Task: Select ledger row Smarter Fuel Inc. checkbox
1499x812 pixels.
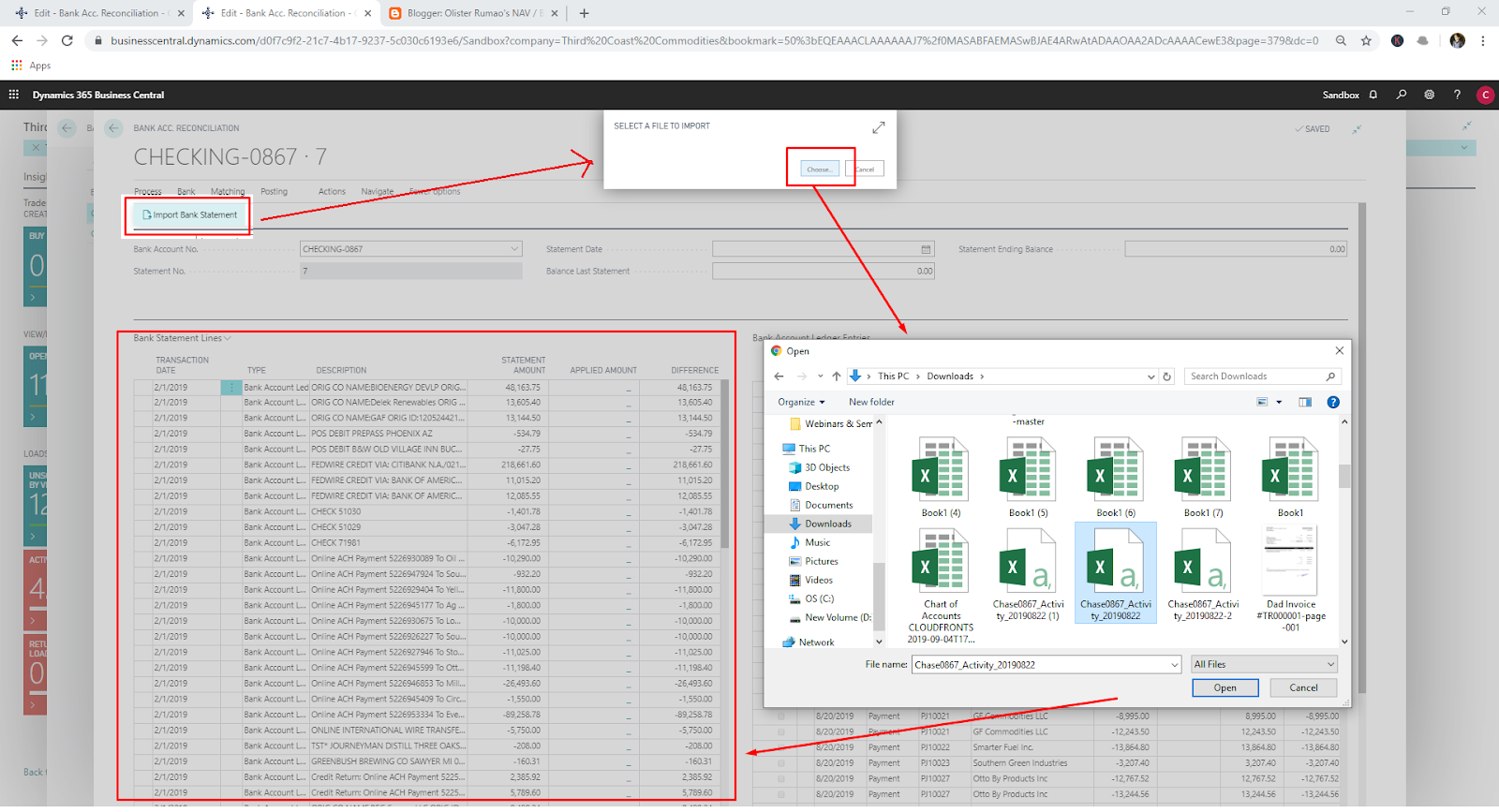Action: pos(780,747)
